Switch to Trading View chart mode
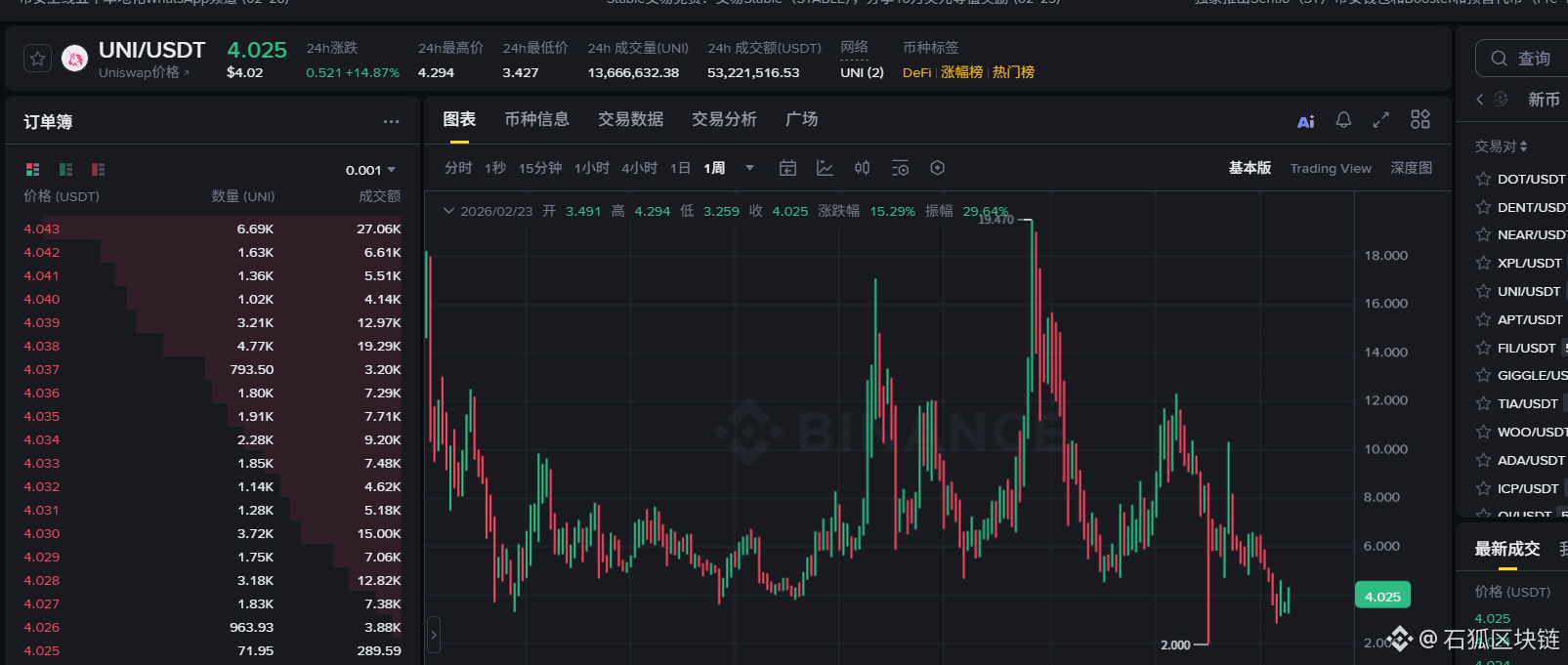Screen dimensions: 1568x665 (x=1330, y=168)
